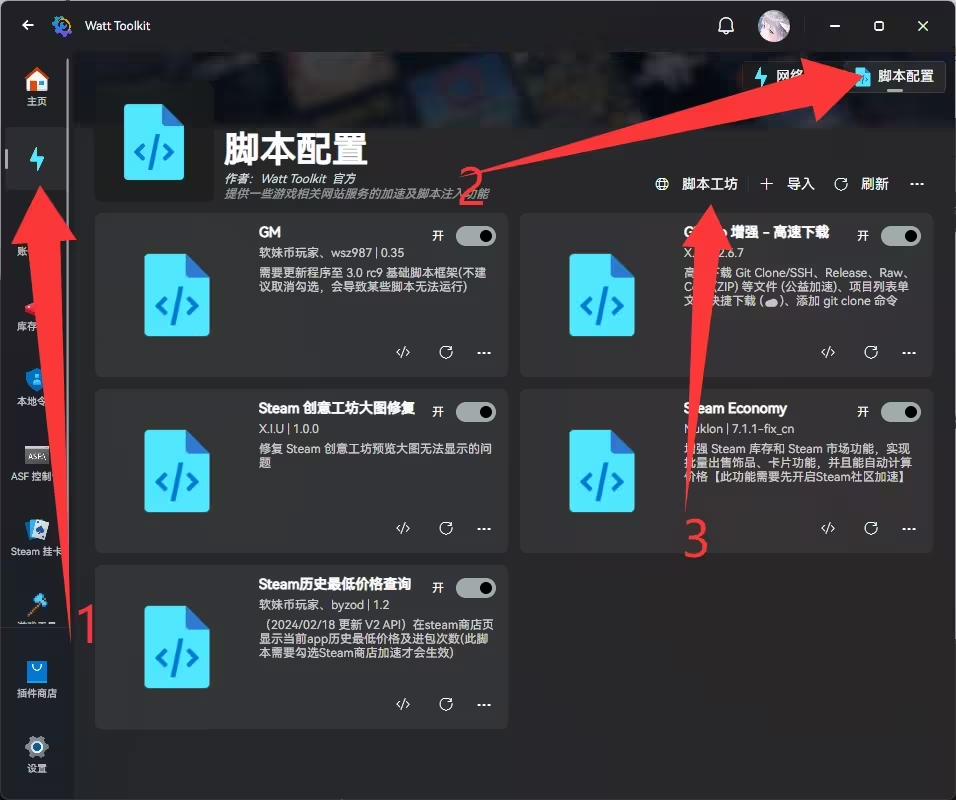This screenshot has height=800, width=956.
Task: Open 设置 settings in the sidebar
Action: point(37,754)
